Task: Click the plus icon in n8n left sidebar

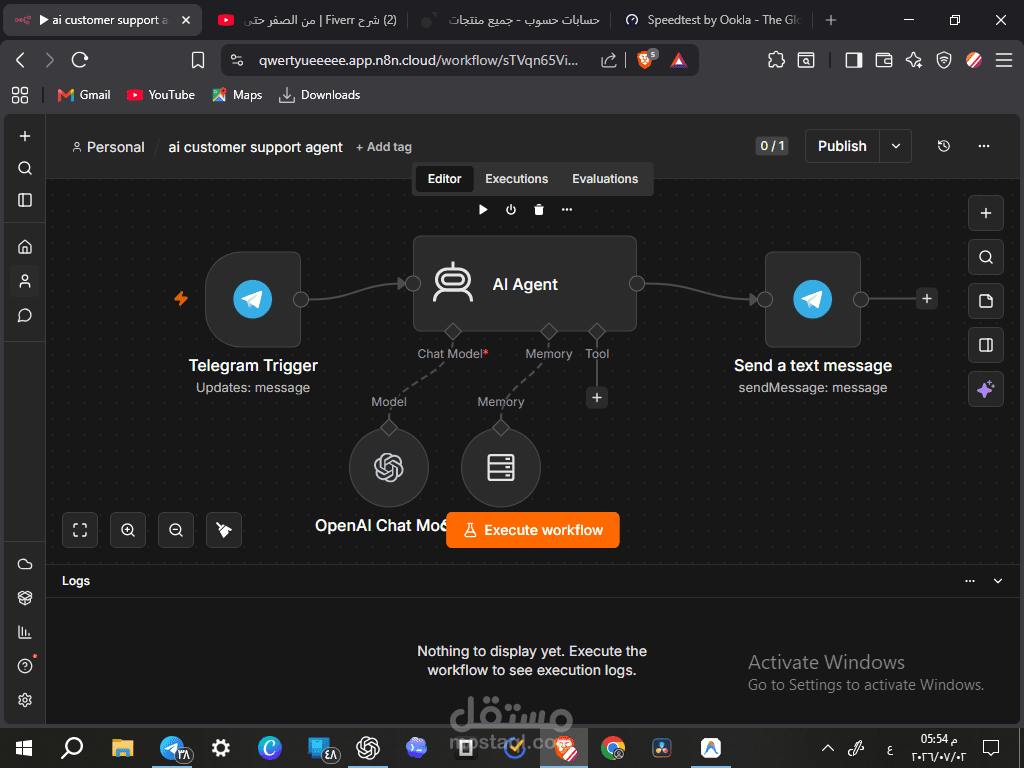Action: (25, 136)
